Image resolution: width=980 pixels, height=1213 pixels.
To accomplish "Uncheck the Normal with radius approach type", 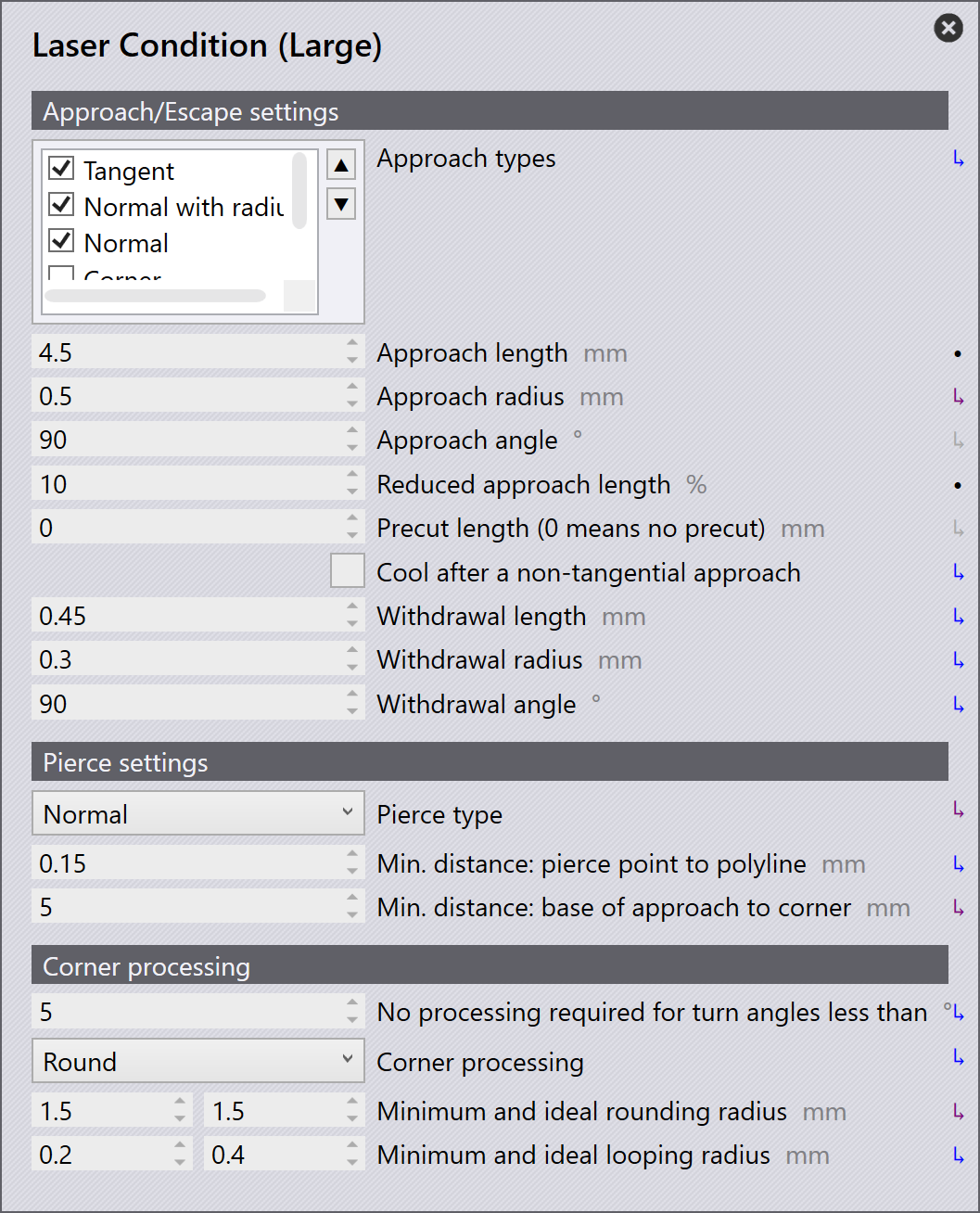I will [x=61, y=204].
